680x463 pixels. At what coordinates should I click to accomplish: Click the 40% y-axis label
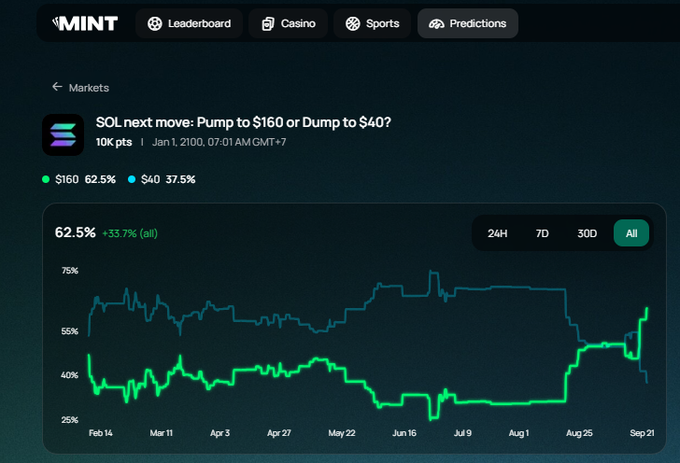coord(69,375)
